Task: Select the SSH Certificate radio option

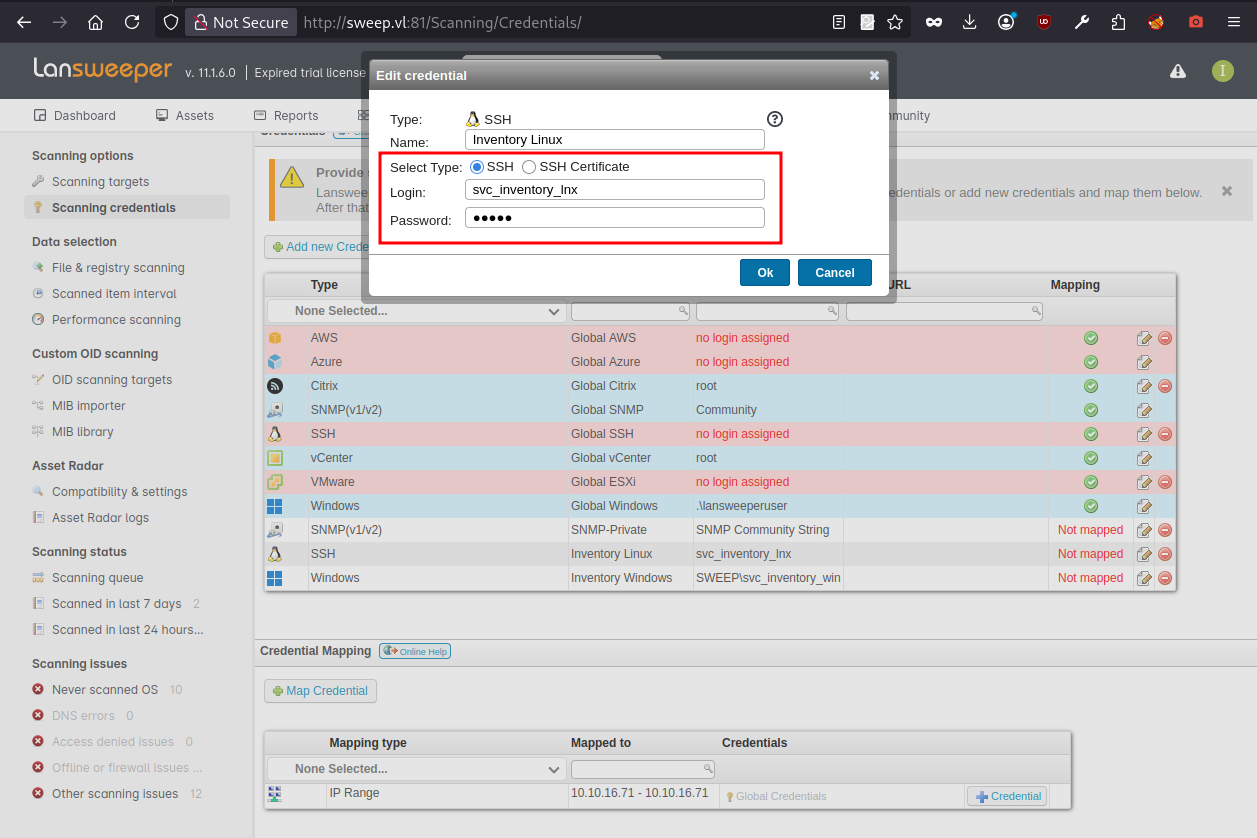Action: tap(529, 167)
